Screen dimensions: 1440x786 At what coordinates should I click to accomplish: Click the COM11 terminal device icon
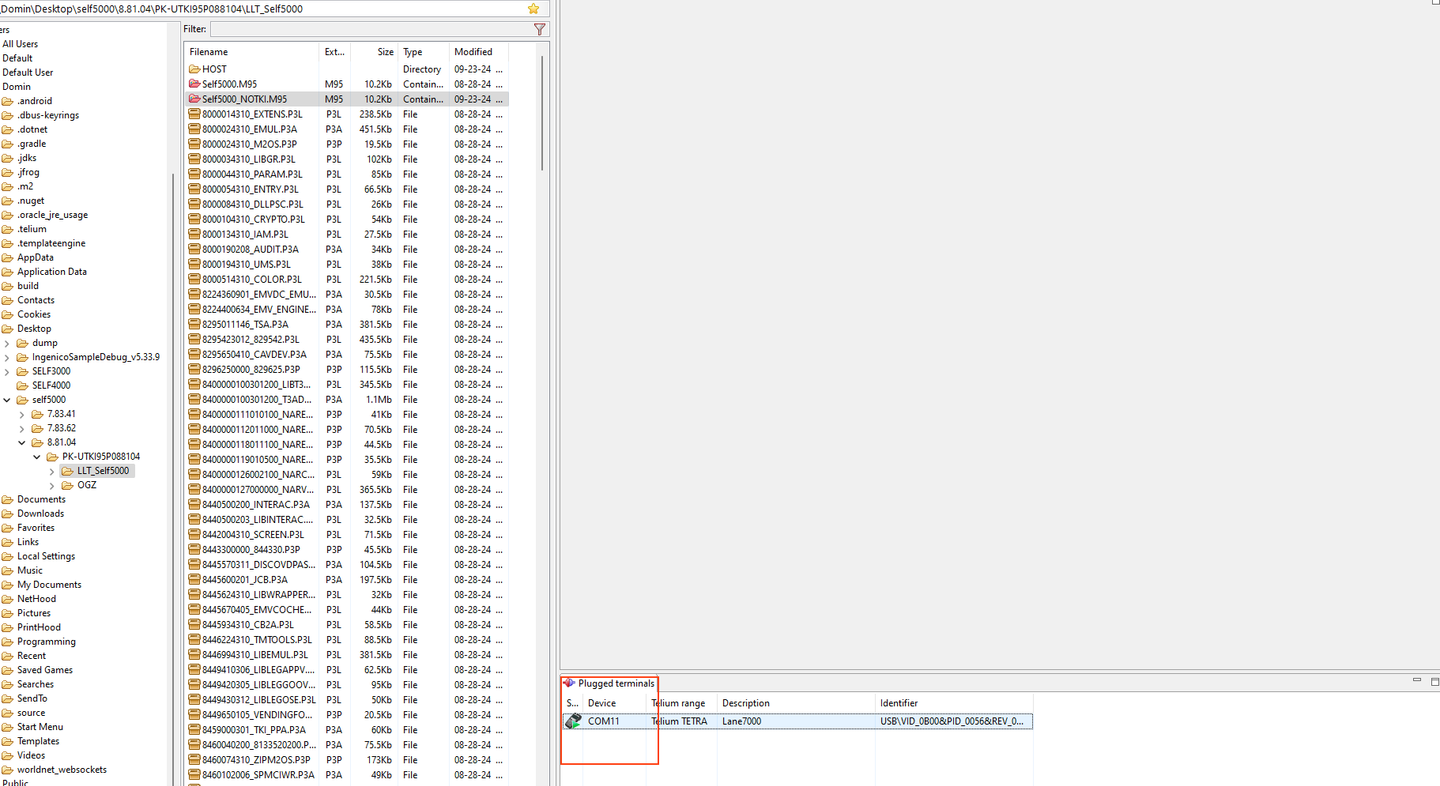click(573, 721)
